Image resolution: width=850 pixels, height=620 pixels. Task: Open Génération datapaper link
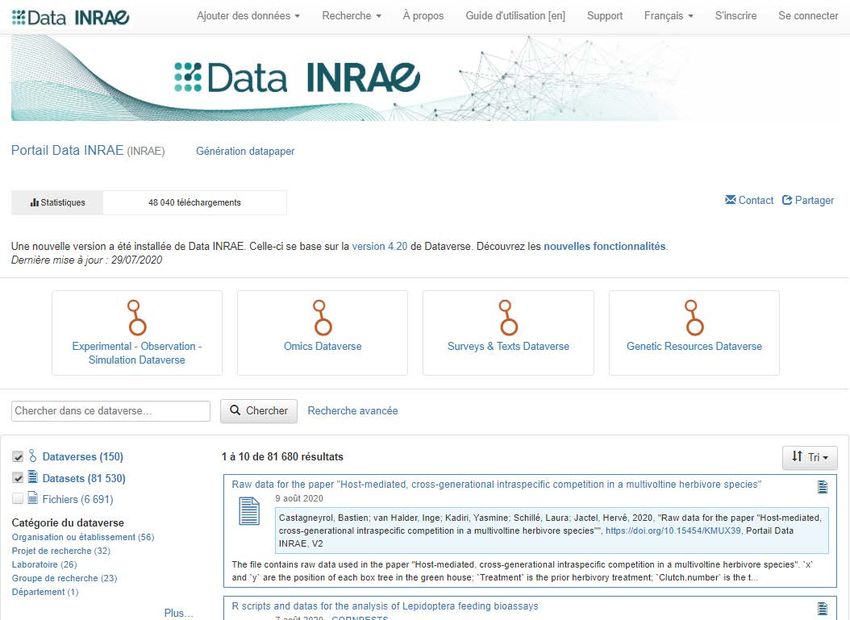tap(245, 151)
